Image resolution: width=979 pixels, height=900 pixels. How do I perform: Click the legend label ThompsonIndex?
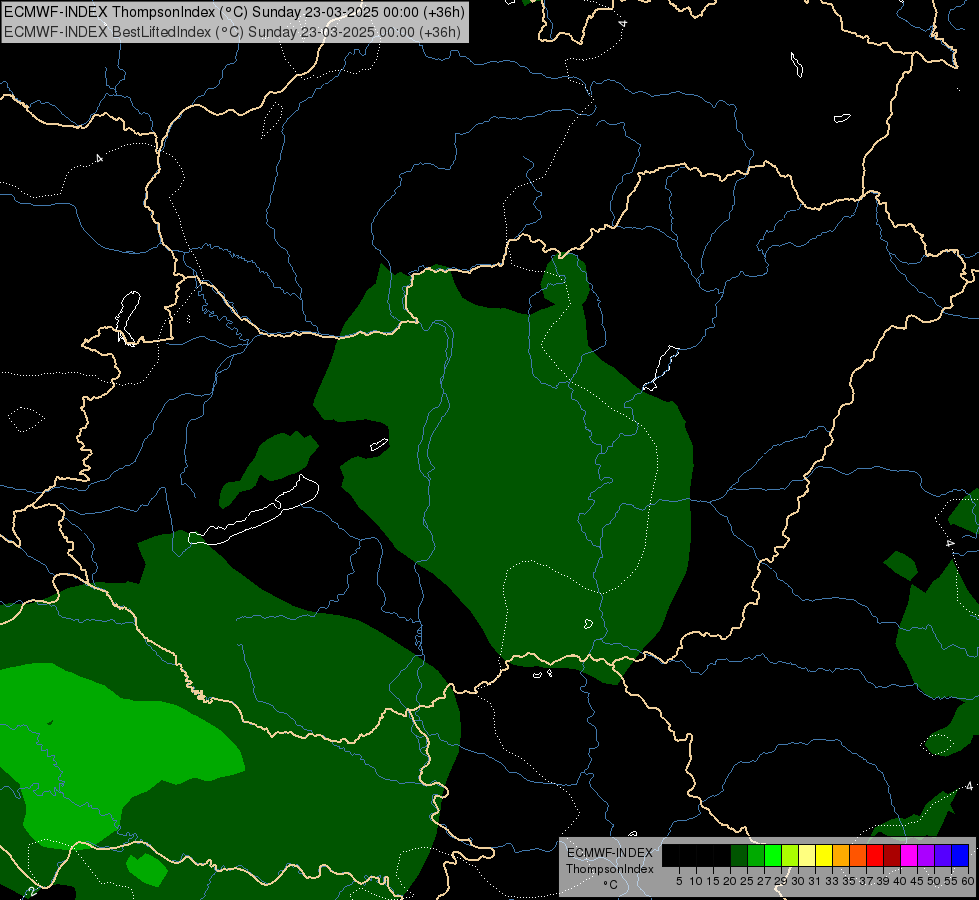610,869
